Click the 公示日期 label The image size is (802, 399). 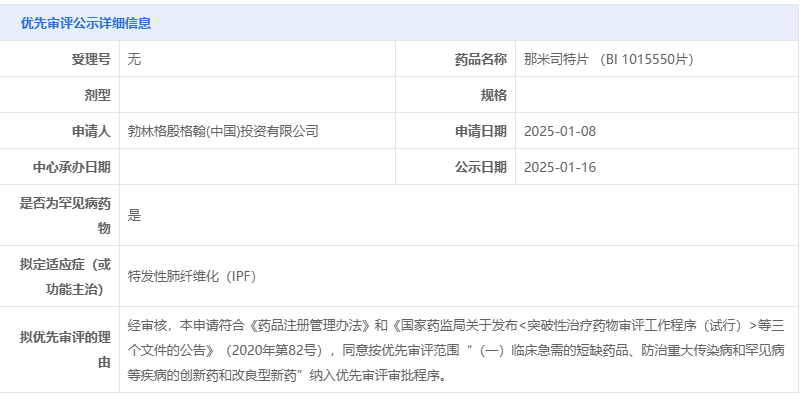(481, 167)
